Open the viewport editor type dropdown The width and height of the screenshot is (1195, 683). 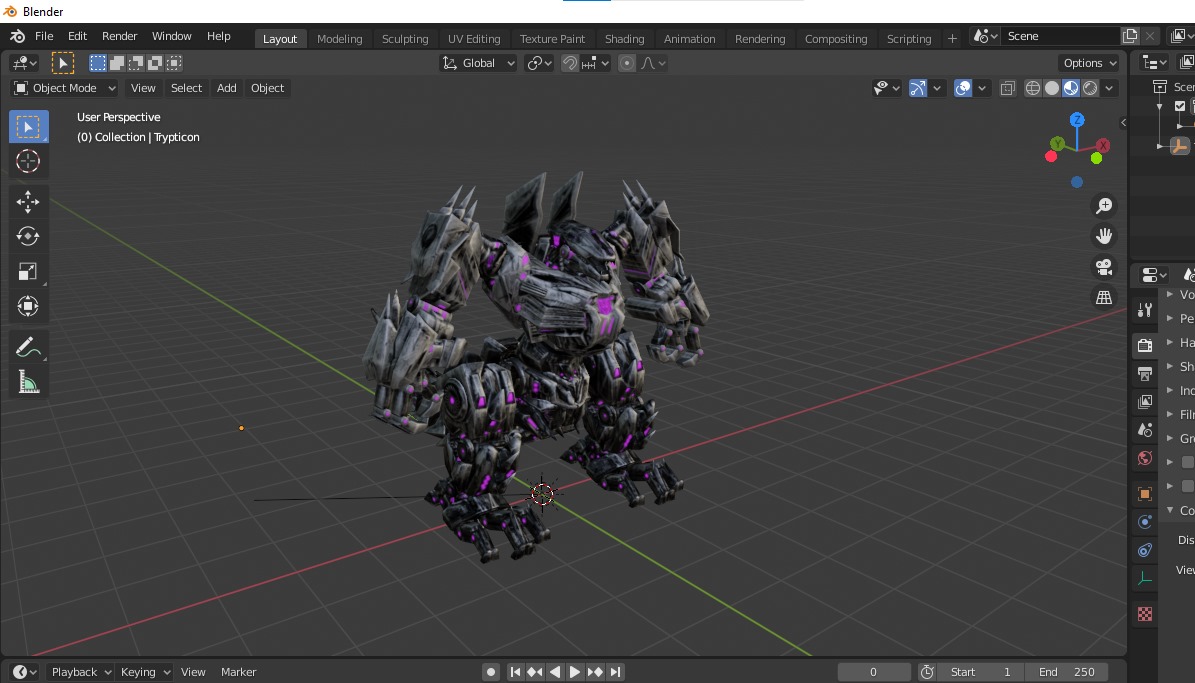24,63
